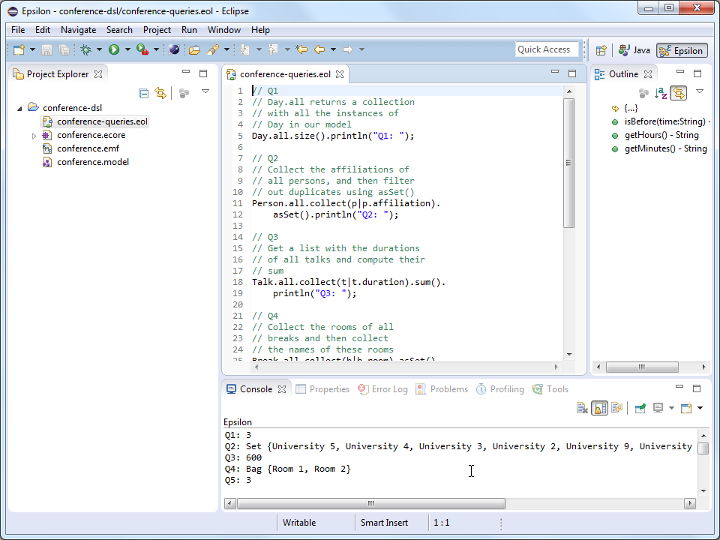Switch to the Java perspective
The width and height of the screenshot is (720, 540).
tap(634, 50)
